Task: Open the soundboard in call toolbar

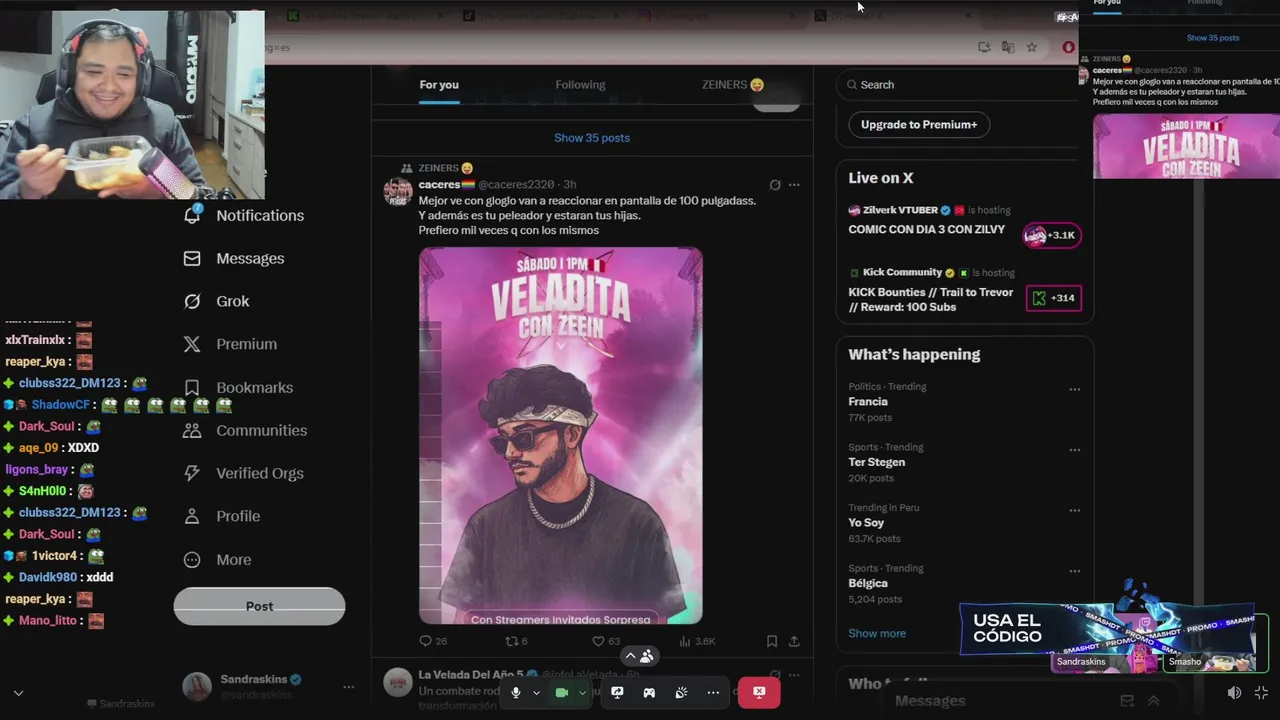Action: point(681,692)
